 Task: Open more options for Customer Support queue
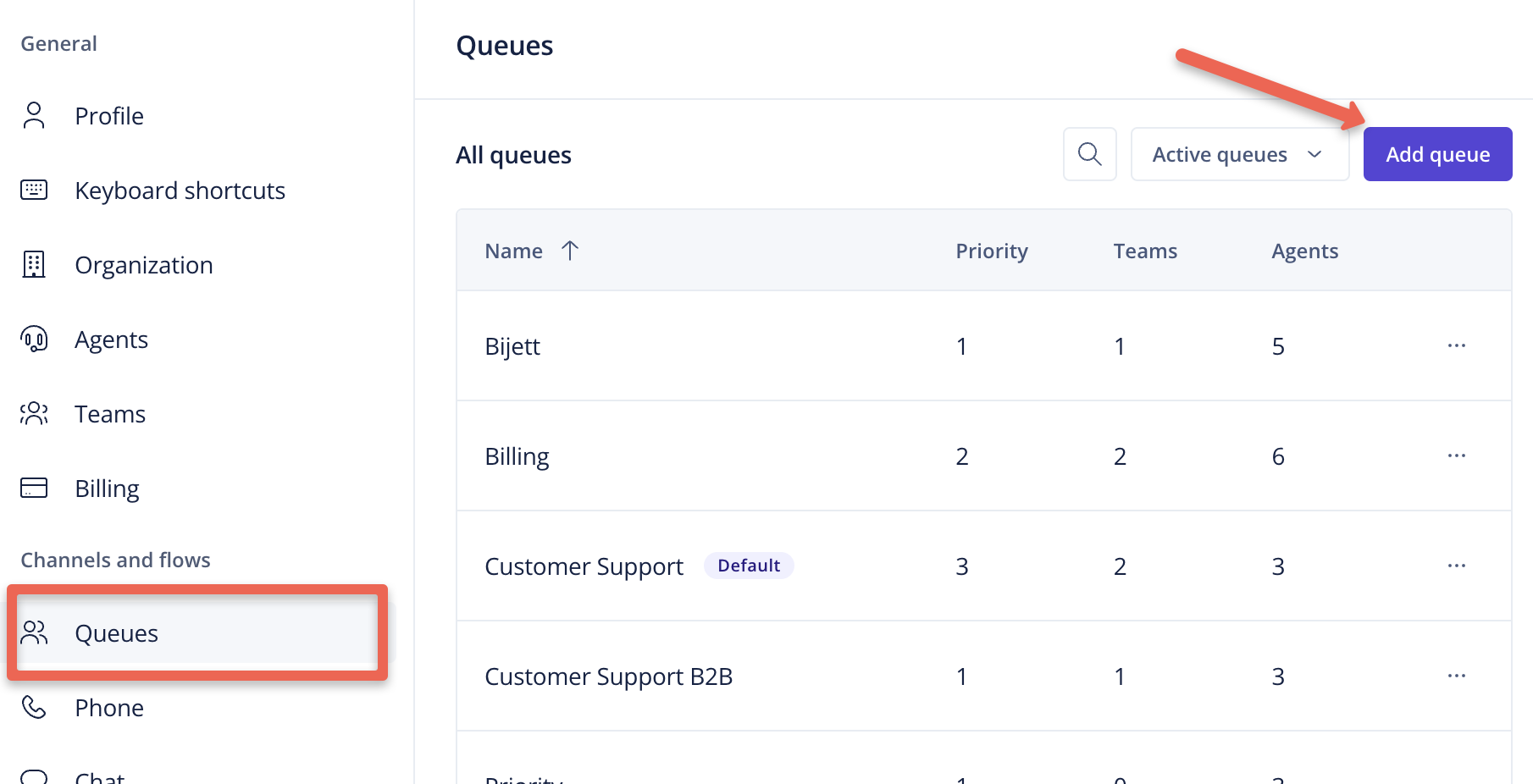[1457, 566]
